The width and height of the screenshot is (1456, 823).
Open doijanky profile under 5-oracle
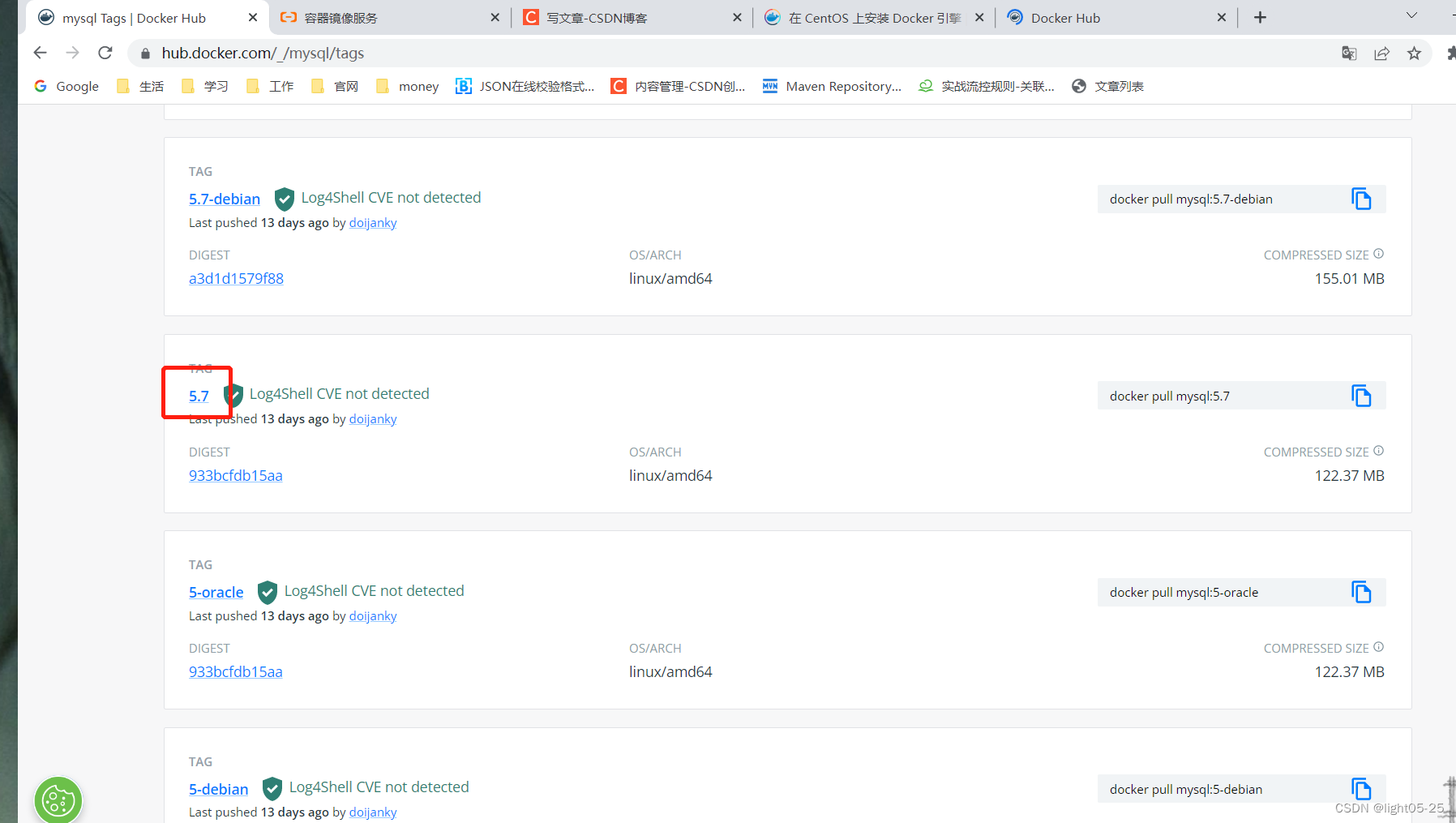point(373,615)
